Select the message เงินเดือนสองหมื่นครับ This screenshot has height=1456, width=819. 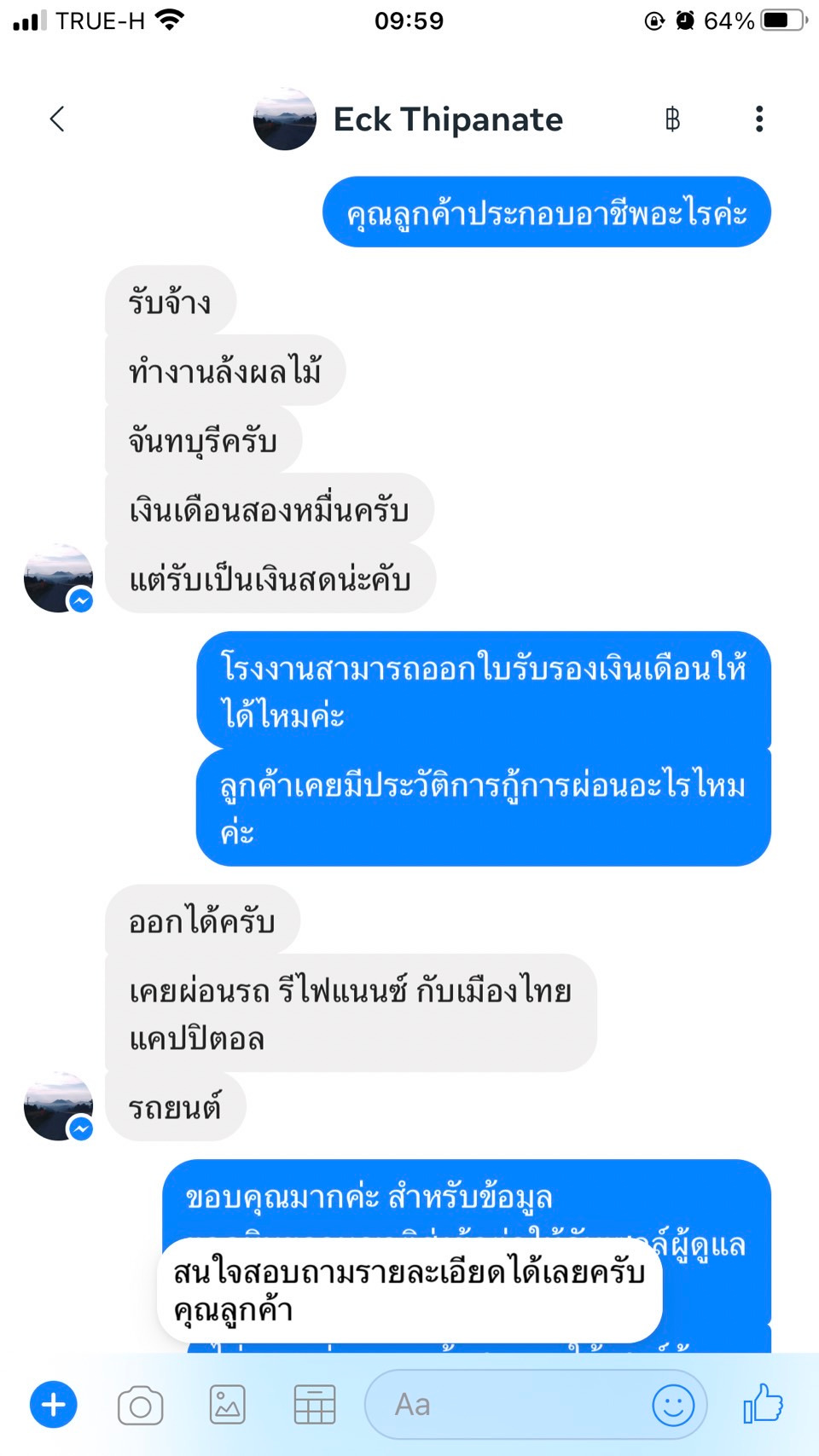[x=270, y=510]
